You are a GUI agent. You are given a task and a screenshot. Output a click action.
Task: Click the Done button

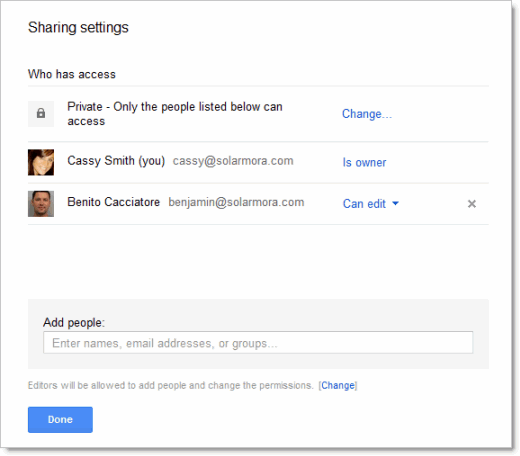(x=60, y=420)
